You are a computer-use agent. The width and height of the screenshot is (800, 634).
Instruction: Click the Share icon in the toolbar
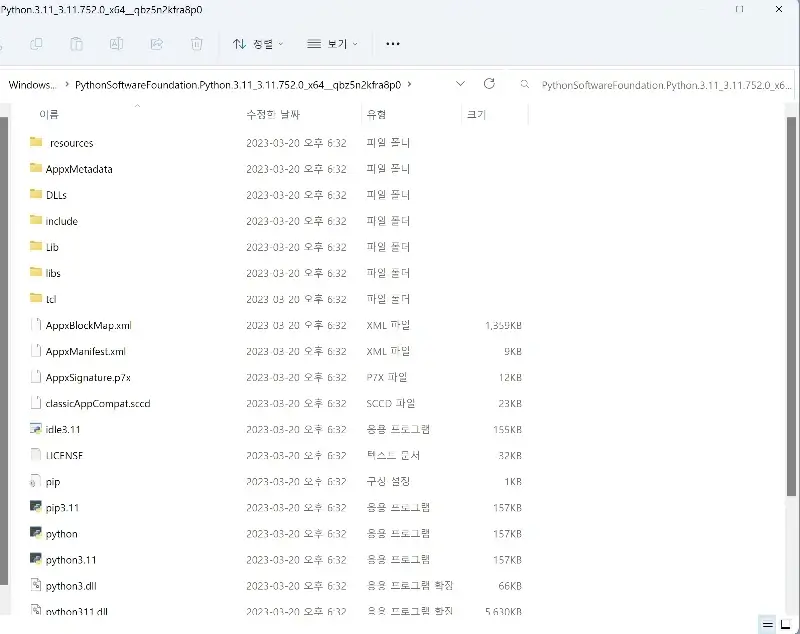point(156,44)
